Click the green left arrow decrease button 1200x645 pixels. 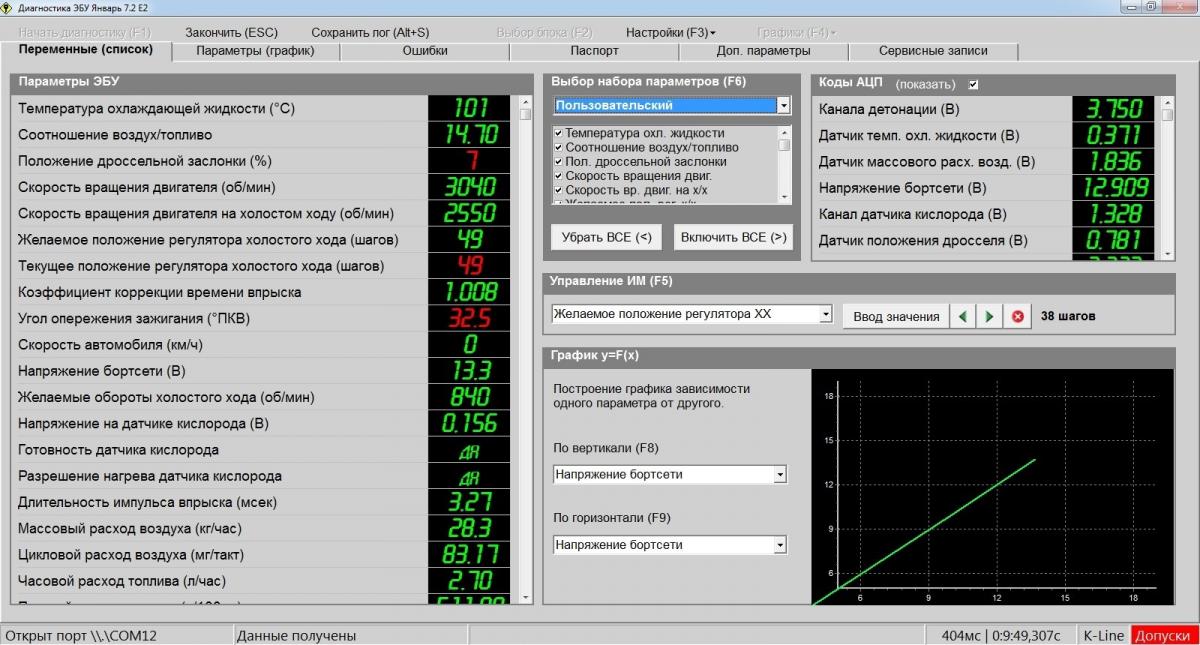962,316
